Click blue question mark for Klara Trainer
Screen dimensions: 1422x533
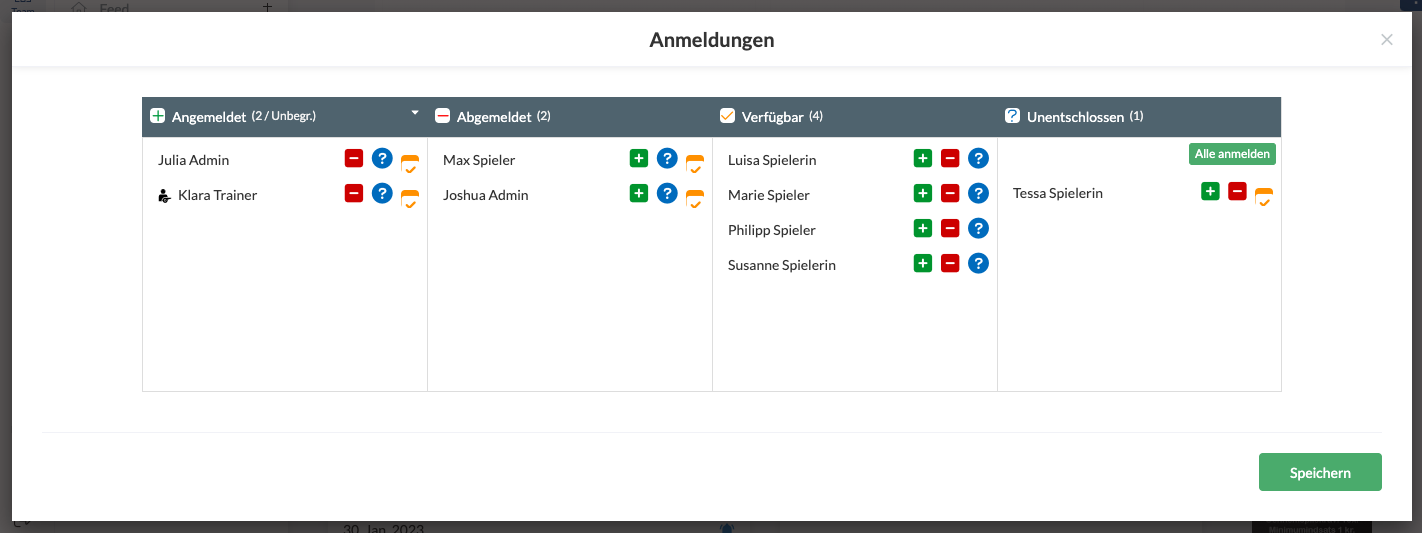(x=382, y=194)
